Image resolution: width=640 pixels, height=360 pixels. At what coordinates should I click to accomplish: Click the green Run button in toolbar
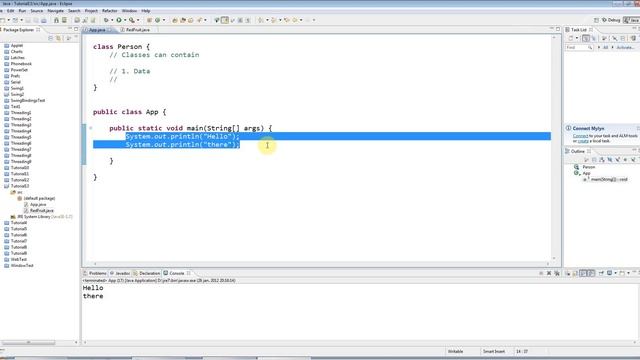(x=119, y=20)
